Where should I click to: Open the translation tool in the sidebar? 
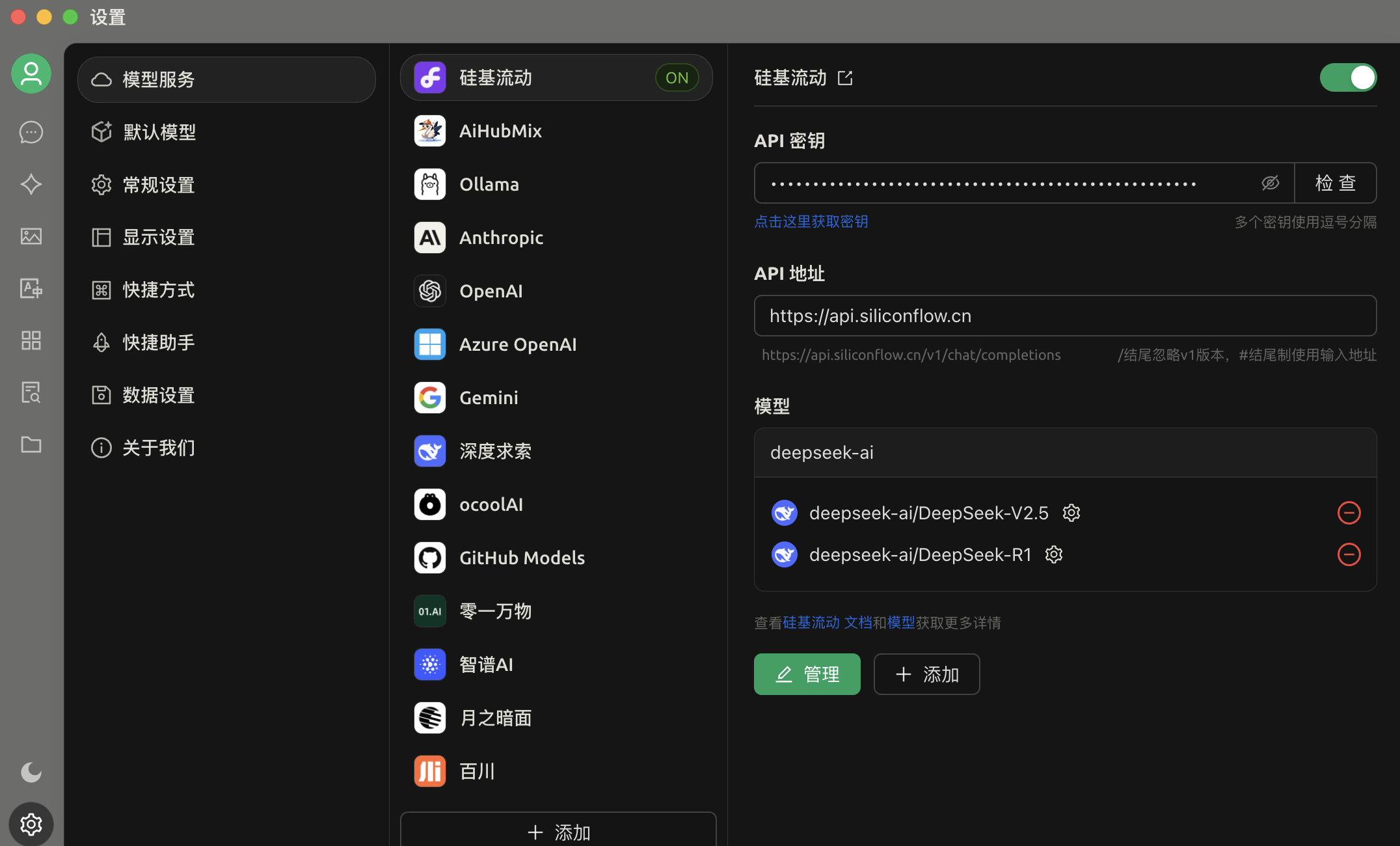31,288
